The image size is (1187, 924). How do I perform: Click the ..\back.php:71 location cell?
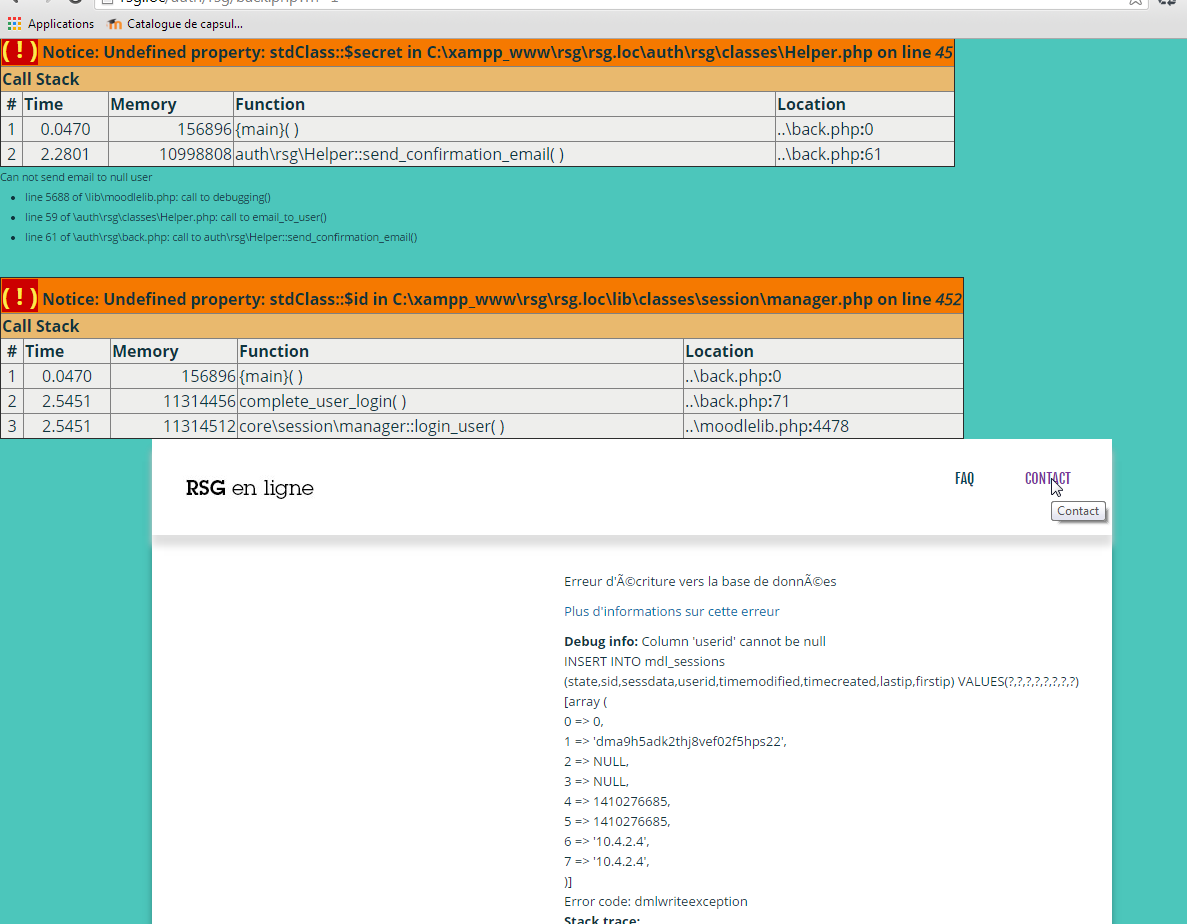738,401
